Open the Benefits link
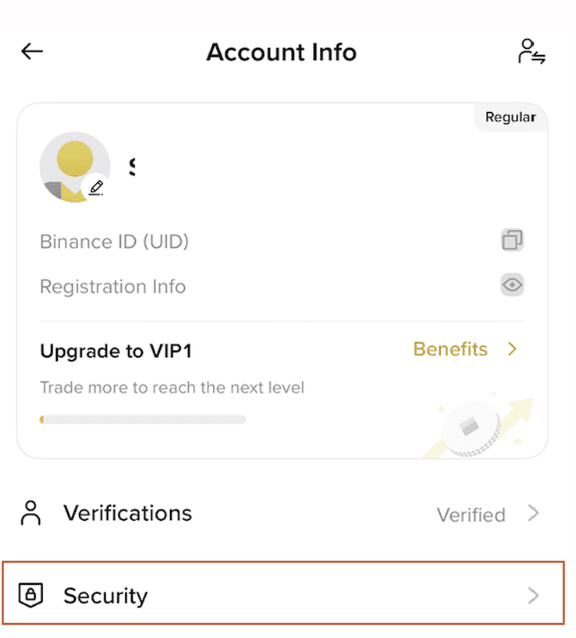Viewport: 576px width, 638px height. point(450,349)
